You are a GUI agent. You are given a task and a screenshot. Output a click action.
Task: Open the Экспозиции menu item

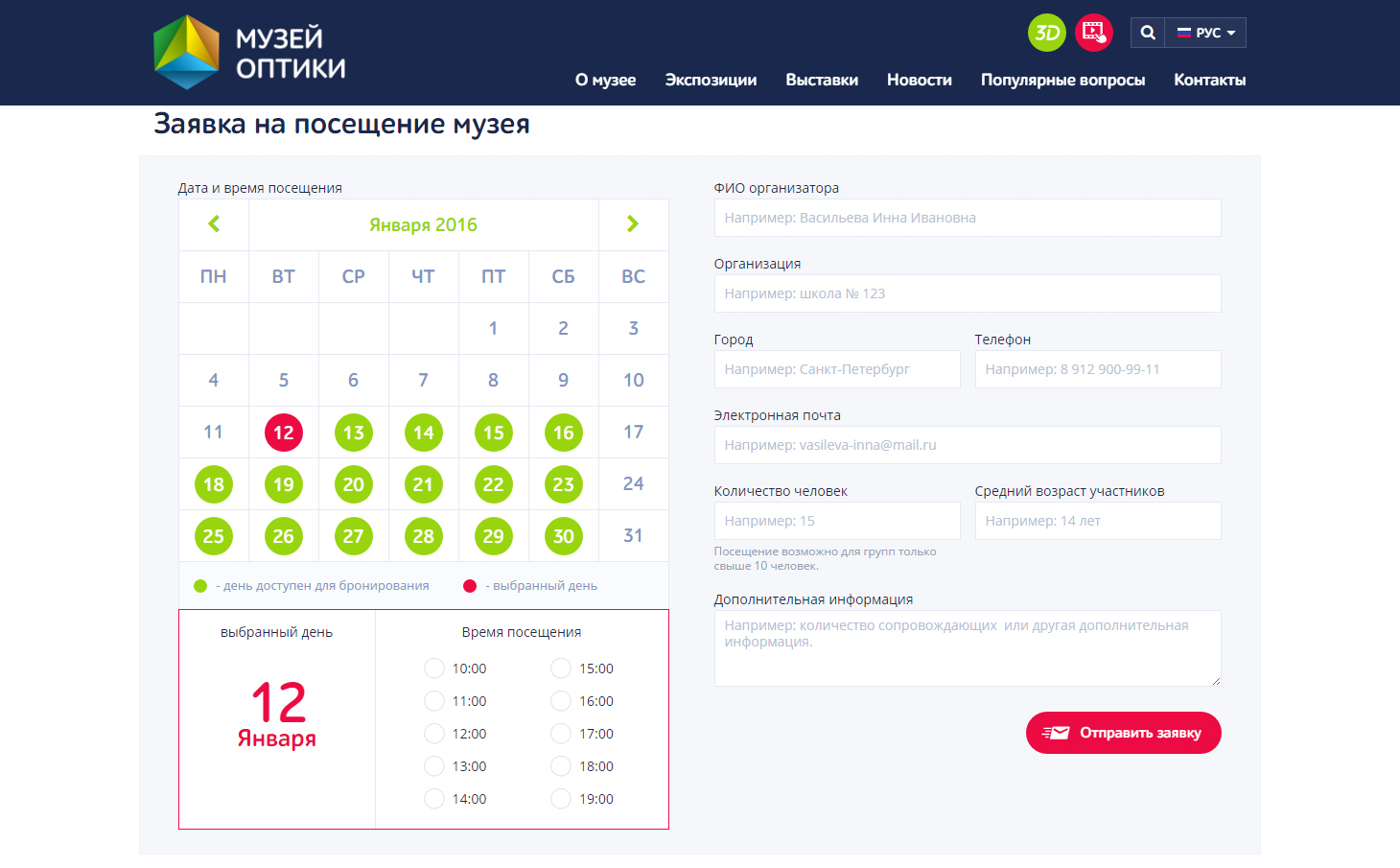711,80
